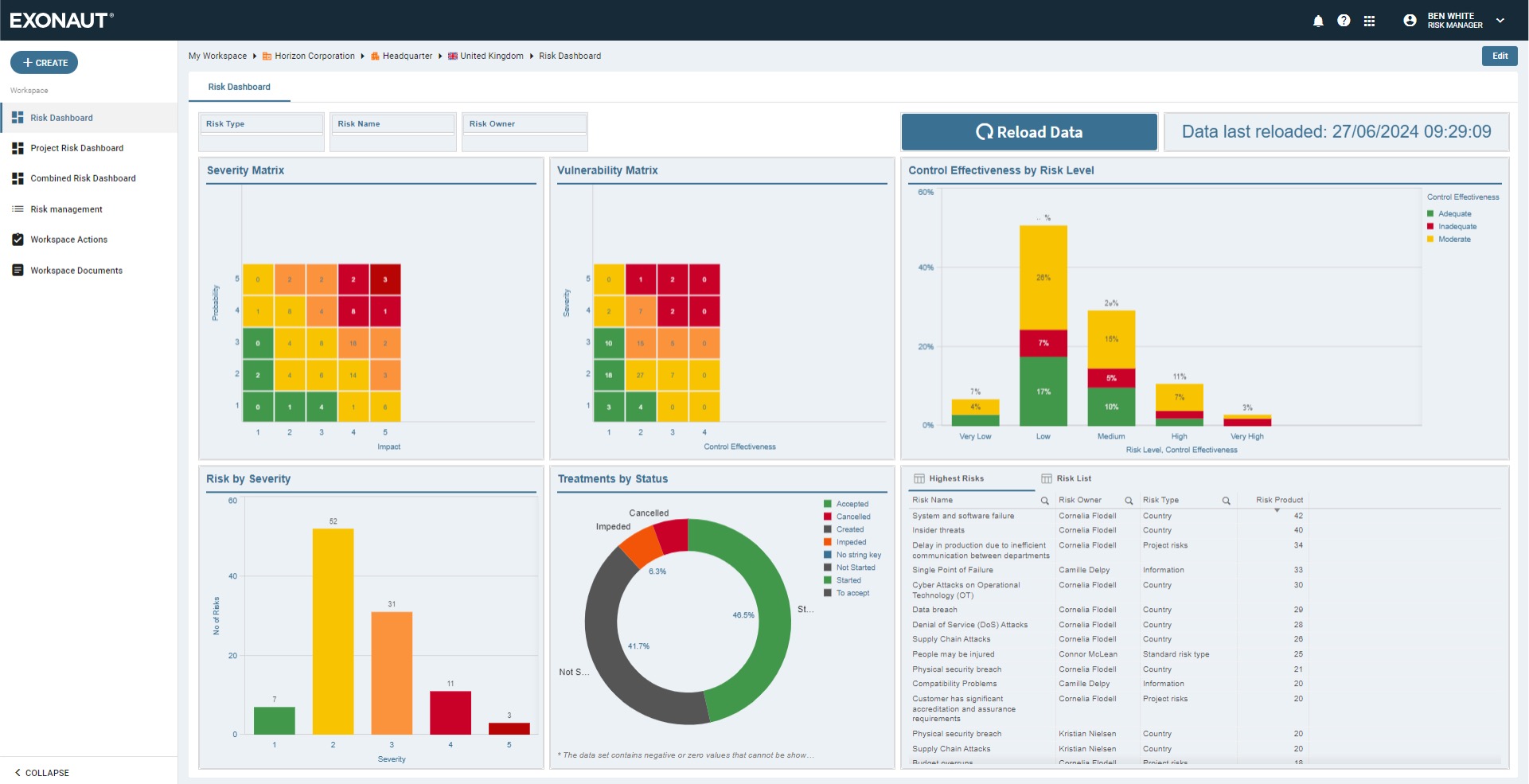Click the Edit button
The width and height of the screenshot is (1529, 784).
(x=1500, y=56)
